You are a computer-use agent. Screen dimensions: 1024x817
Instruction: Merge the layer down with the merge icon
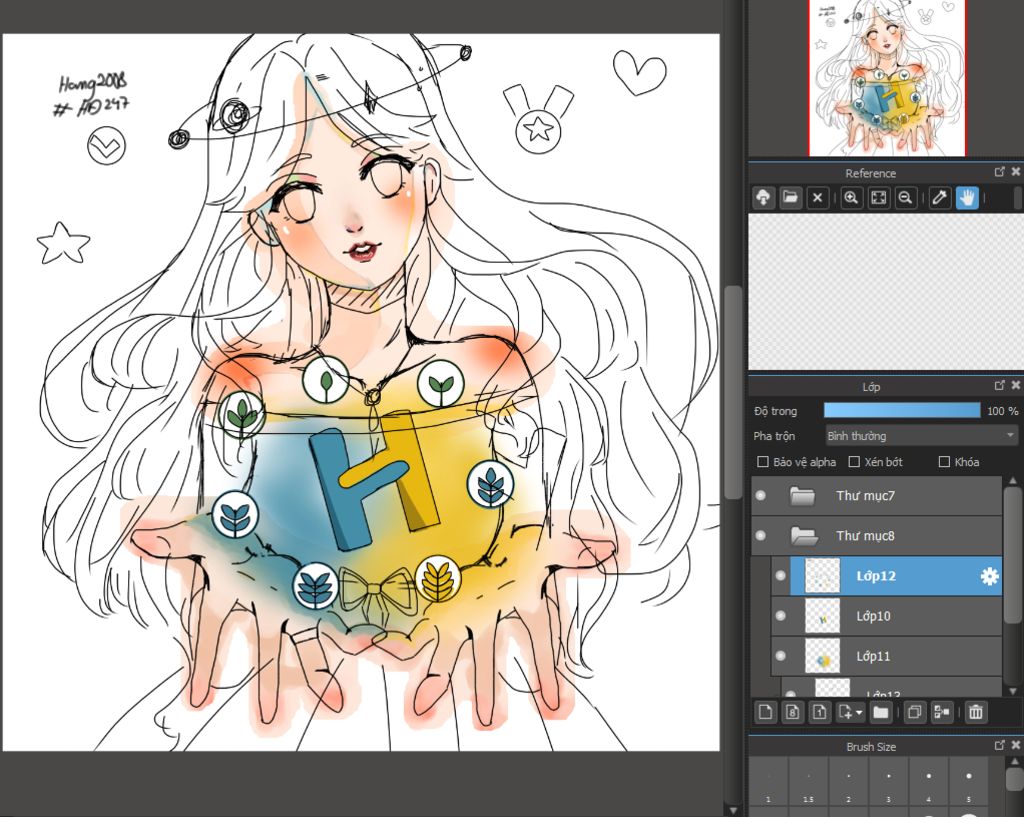(x=942, y=712)
